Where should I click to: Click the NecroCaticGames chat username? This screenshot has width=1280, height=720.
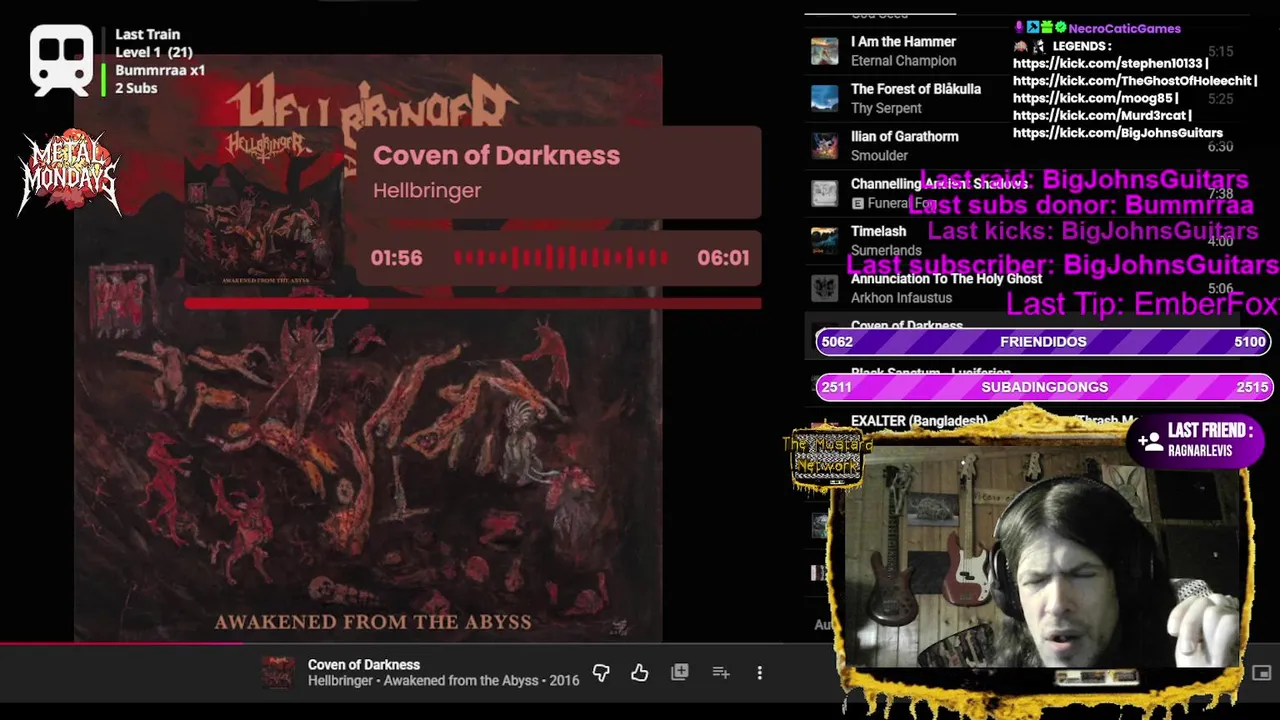(1125, 28)
